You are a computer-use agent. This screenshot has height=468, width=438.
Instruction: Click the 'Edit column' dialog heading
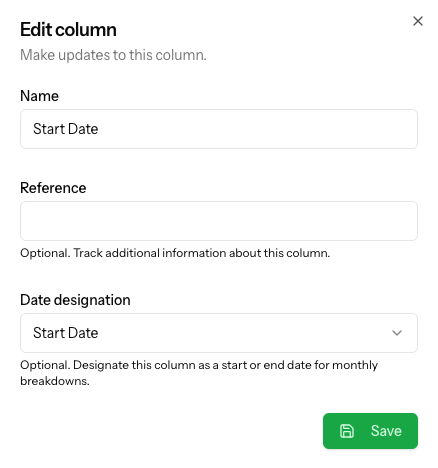click(68, 30)
